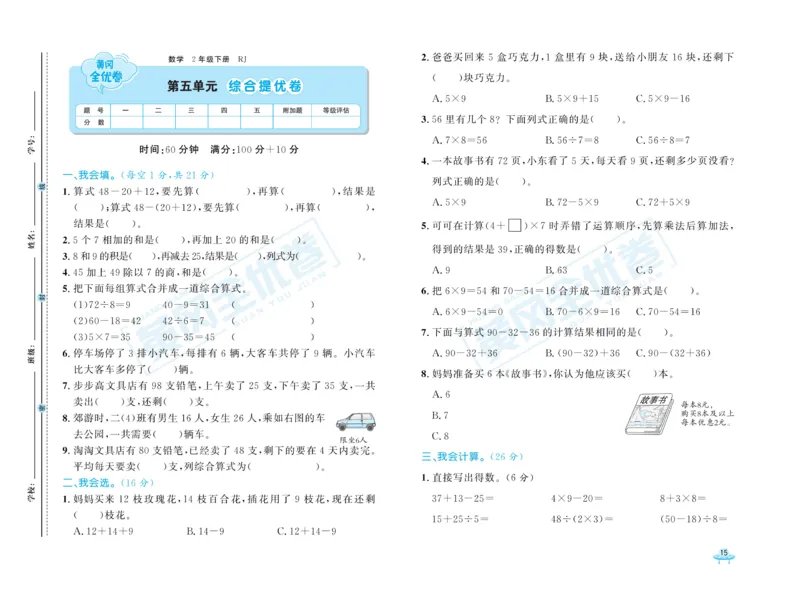Screen dimensions: 800x605
Task: Expand the 等级评估 score column
Action: point(335,109)
